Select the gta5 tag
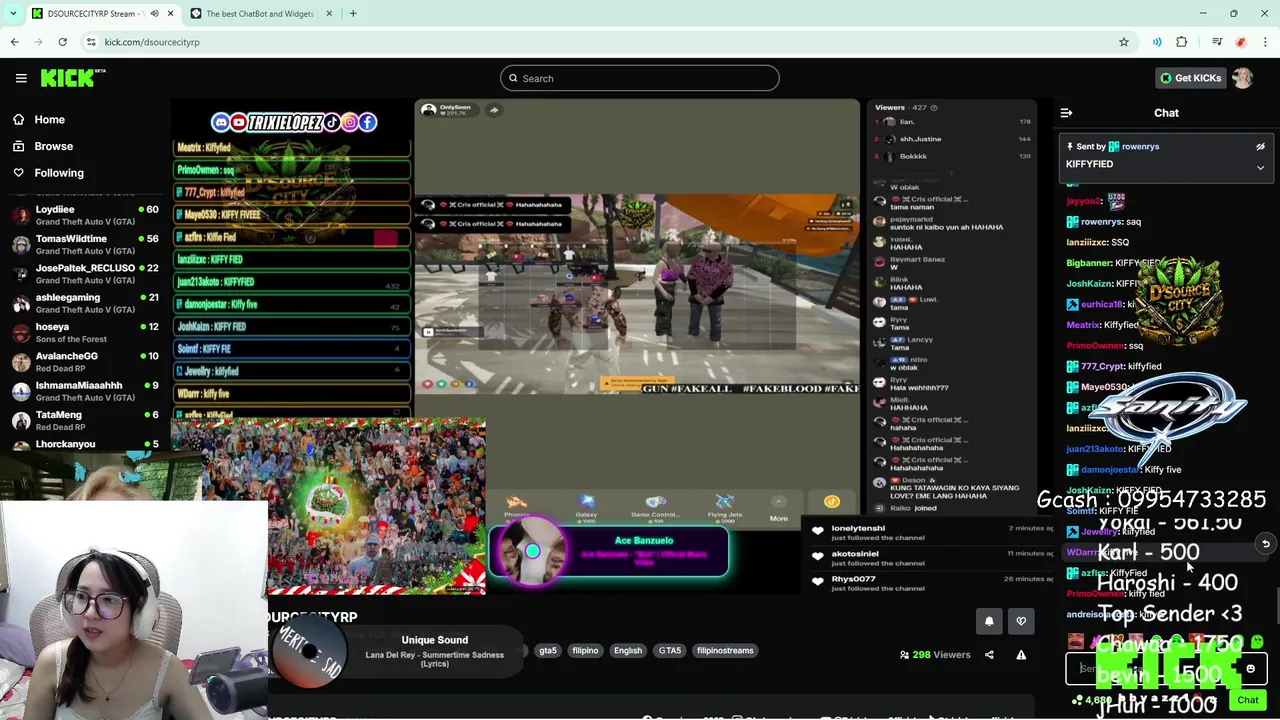The height and width of the screenshot is (720, 1280). pos(548,651)
